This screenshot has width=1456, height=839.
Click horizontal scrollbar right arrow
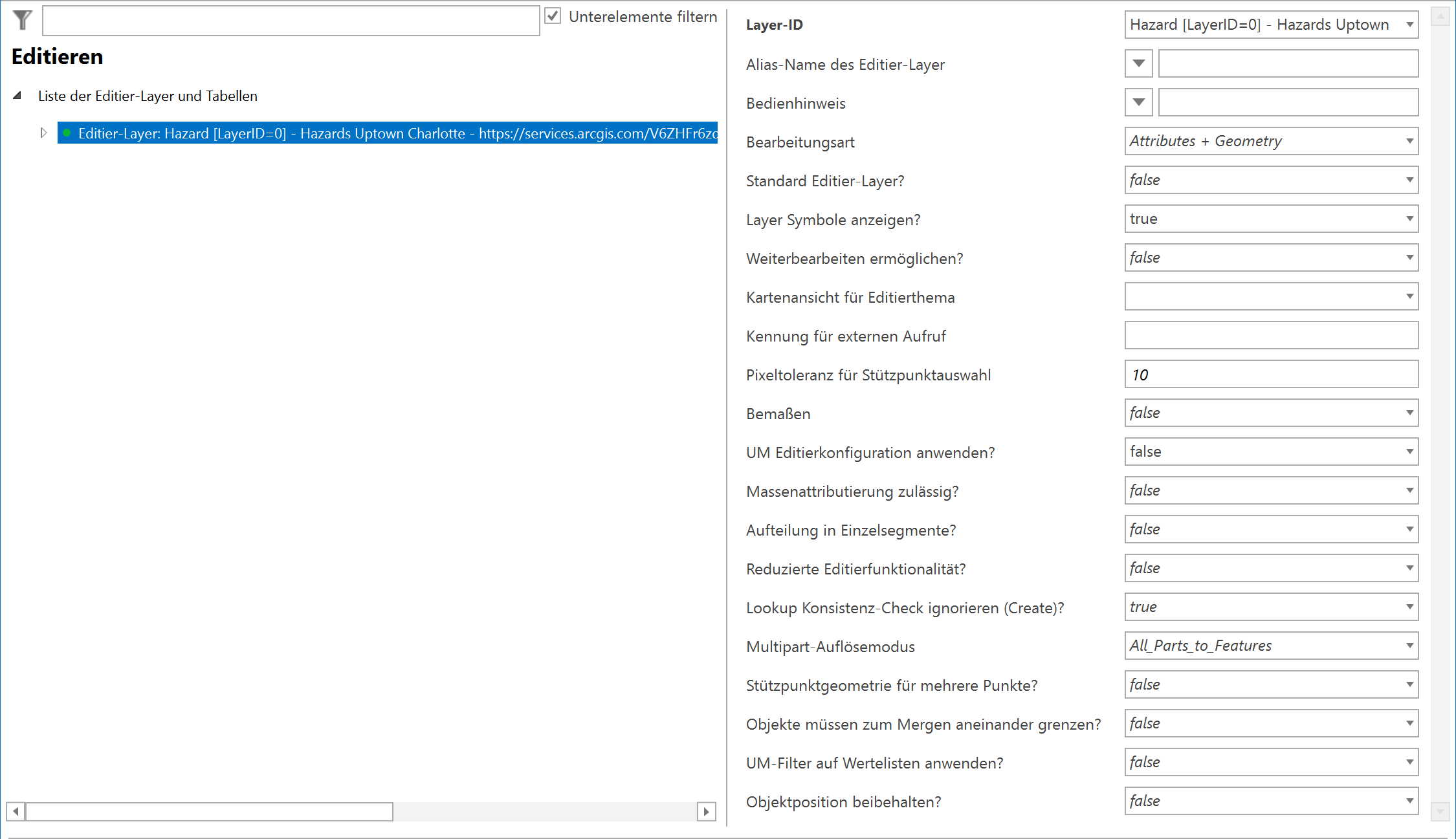pos(706,811)
